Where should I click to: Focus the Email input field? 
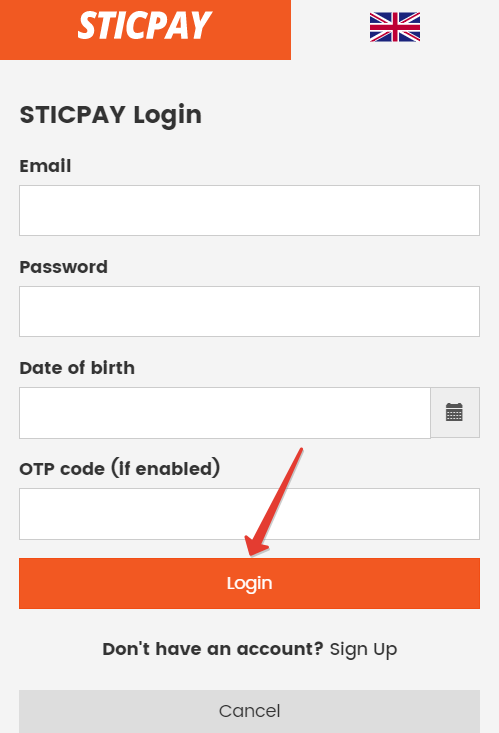pos(249,210)
